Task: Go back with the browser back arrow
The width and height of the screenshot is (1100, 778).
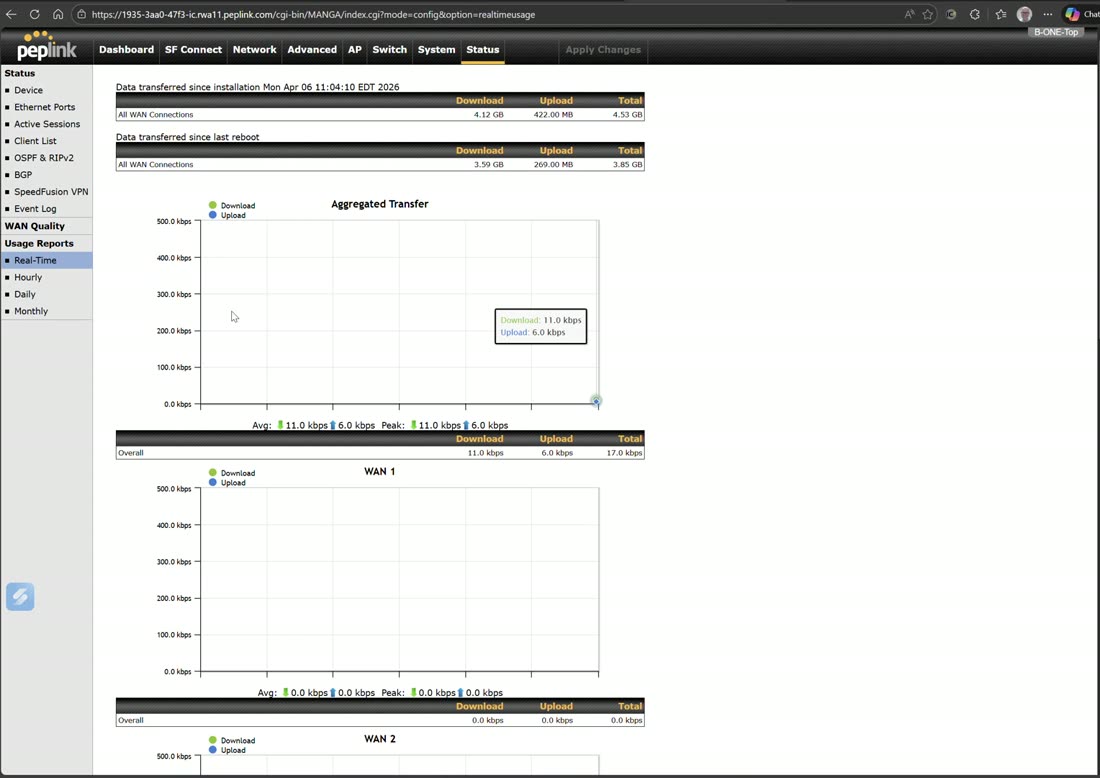Action: pos(11,14)
